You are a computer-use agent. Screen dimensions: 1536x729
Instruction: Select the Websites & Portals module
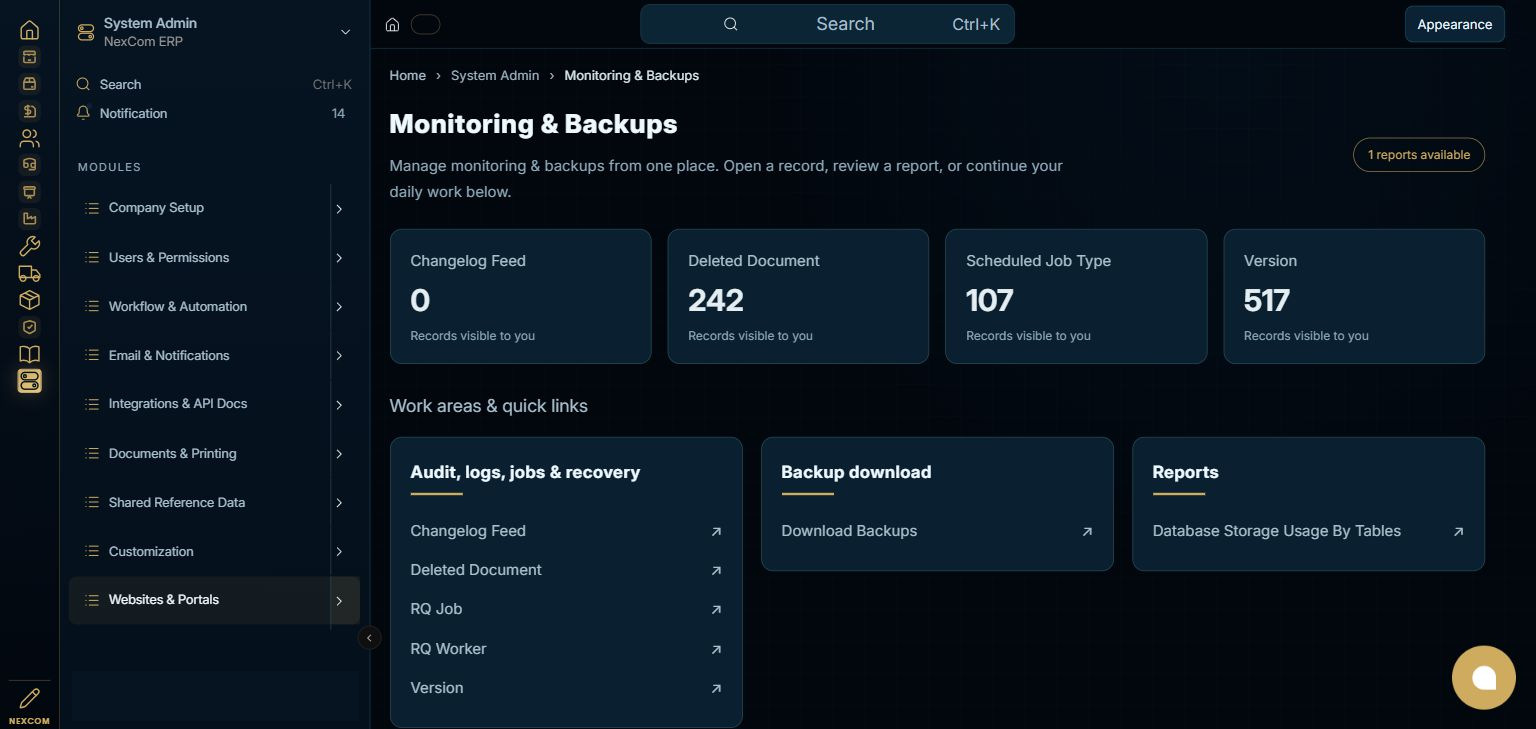point(214,600)
